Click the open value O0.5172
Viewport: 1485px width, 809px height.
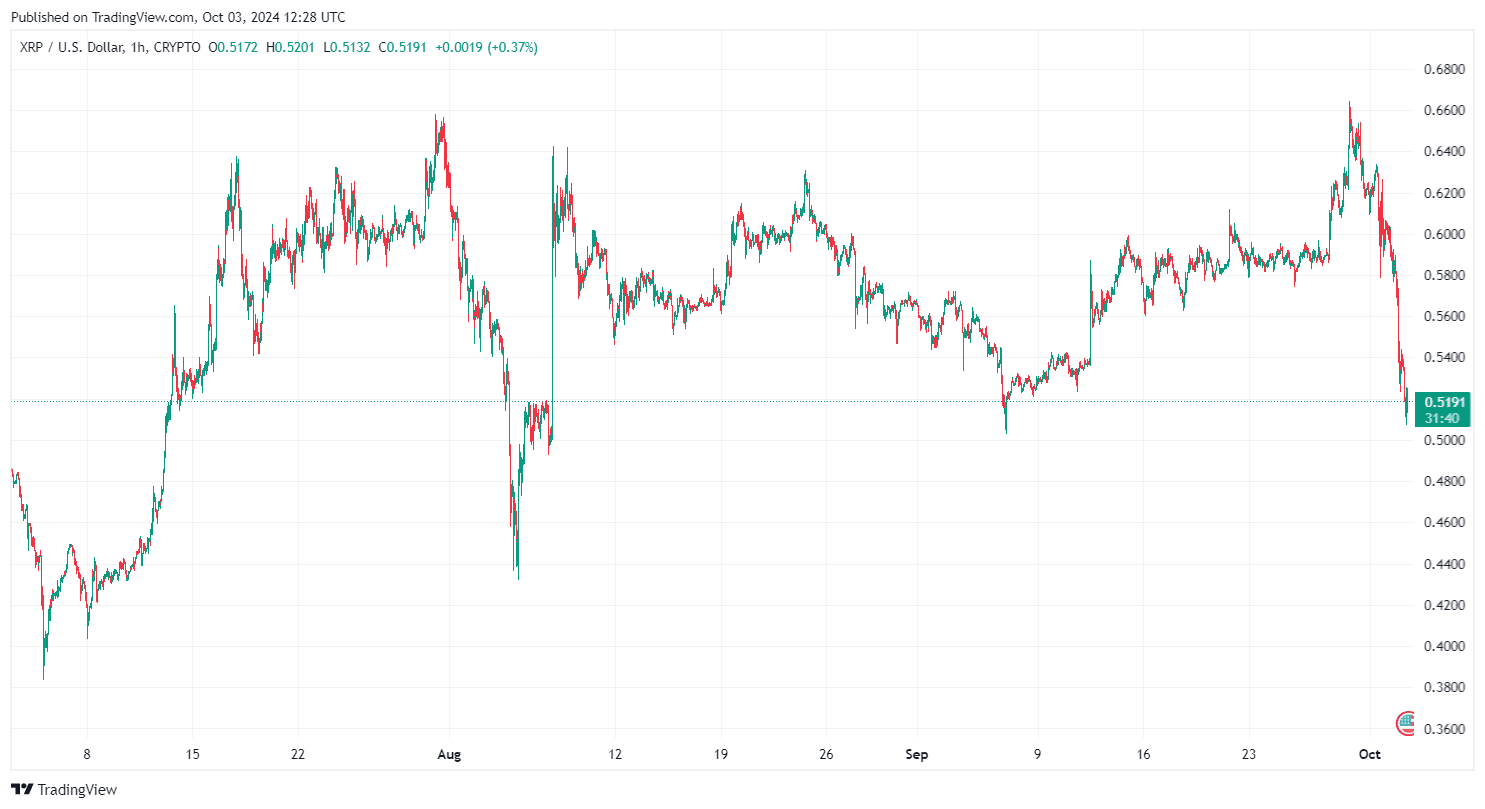(235, 47)
